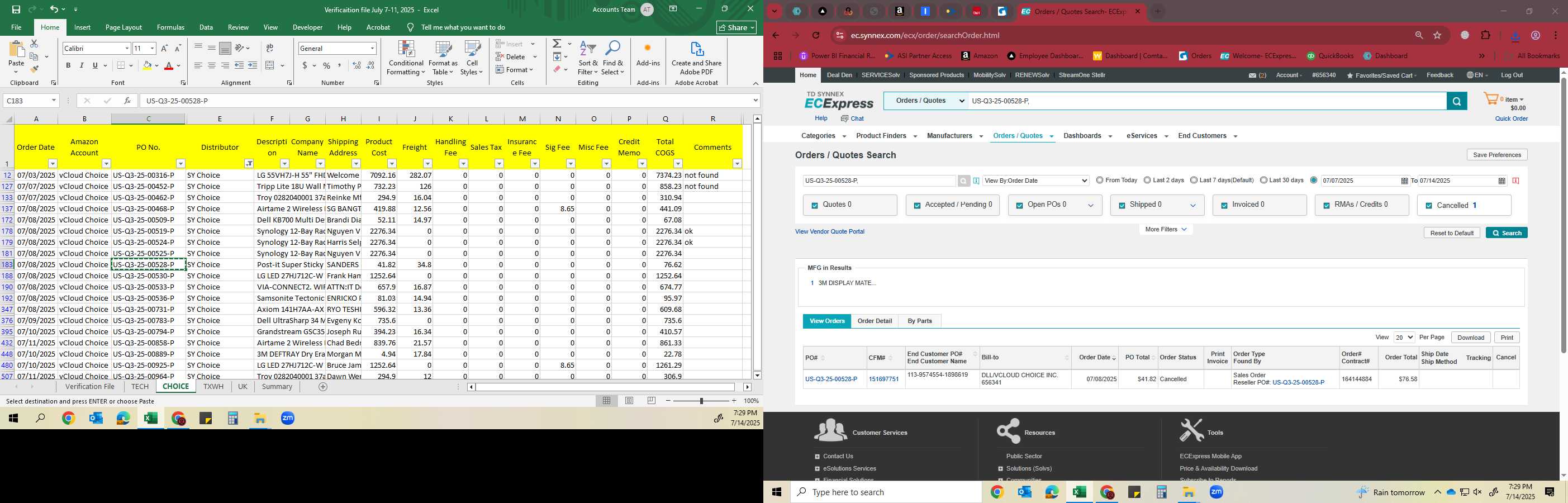The image size is (1568, 503).
Task: Open PO link US-Q3-25-00528-P in results
Action: (x=831, y=379)
